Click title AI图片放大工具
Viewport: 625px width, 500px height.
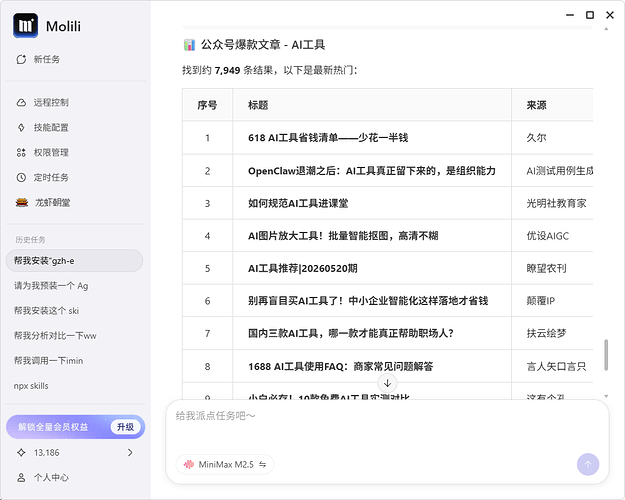point(343,236)
